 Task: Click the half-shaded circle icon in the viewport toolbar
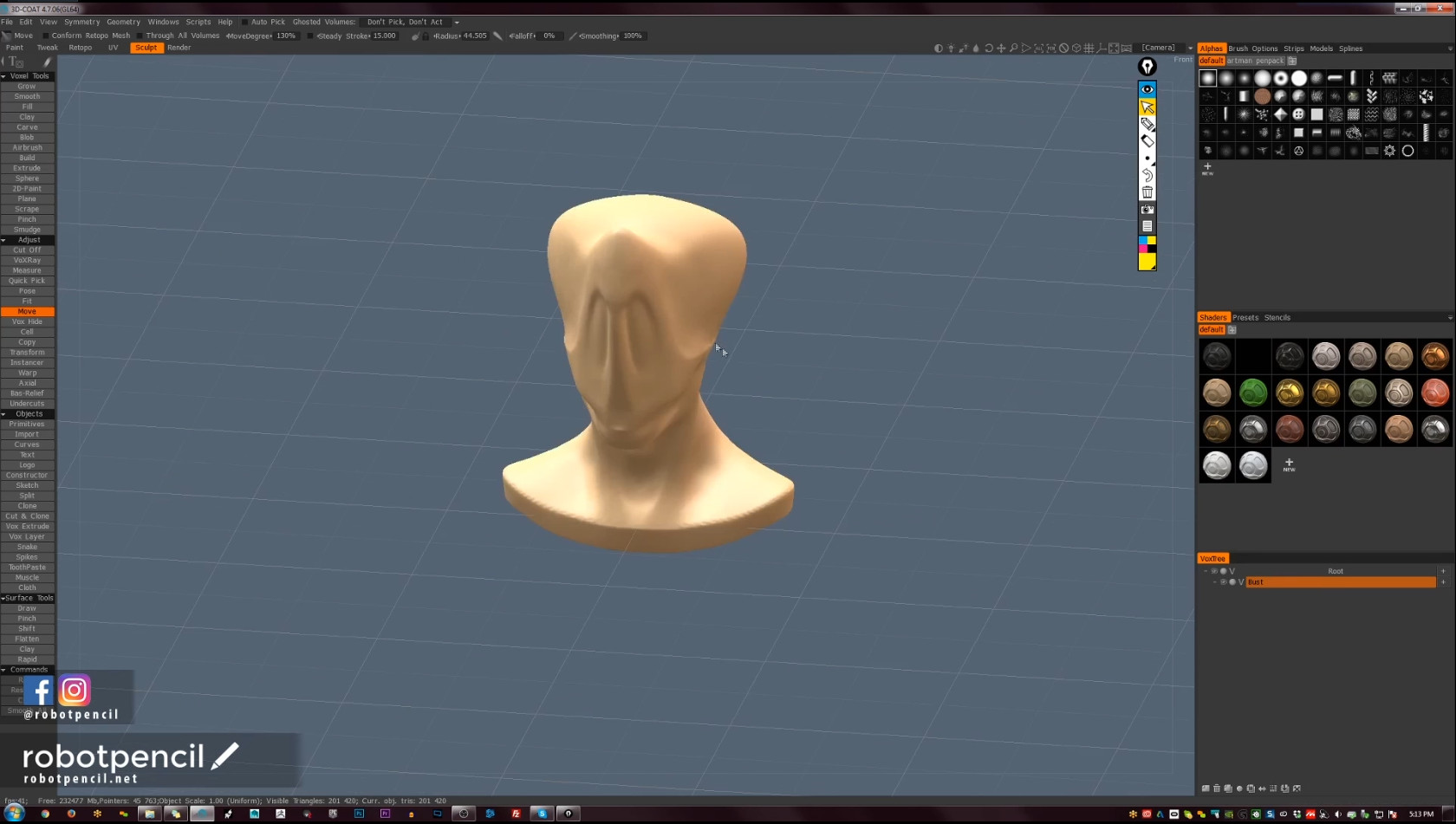click(x=938, y=49)
